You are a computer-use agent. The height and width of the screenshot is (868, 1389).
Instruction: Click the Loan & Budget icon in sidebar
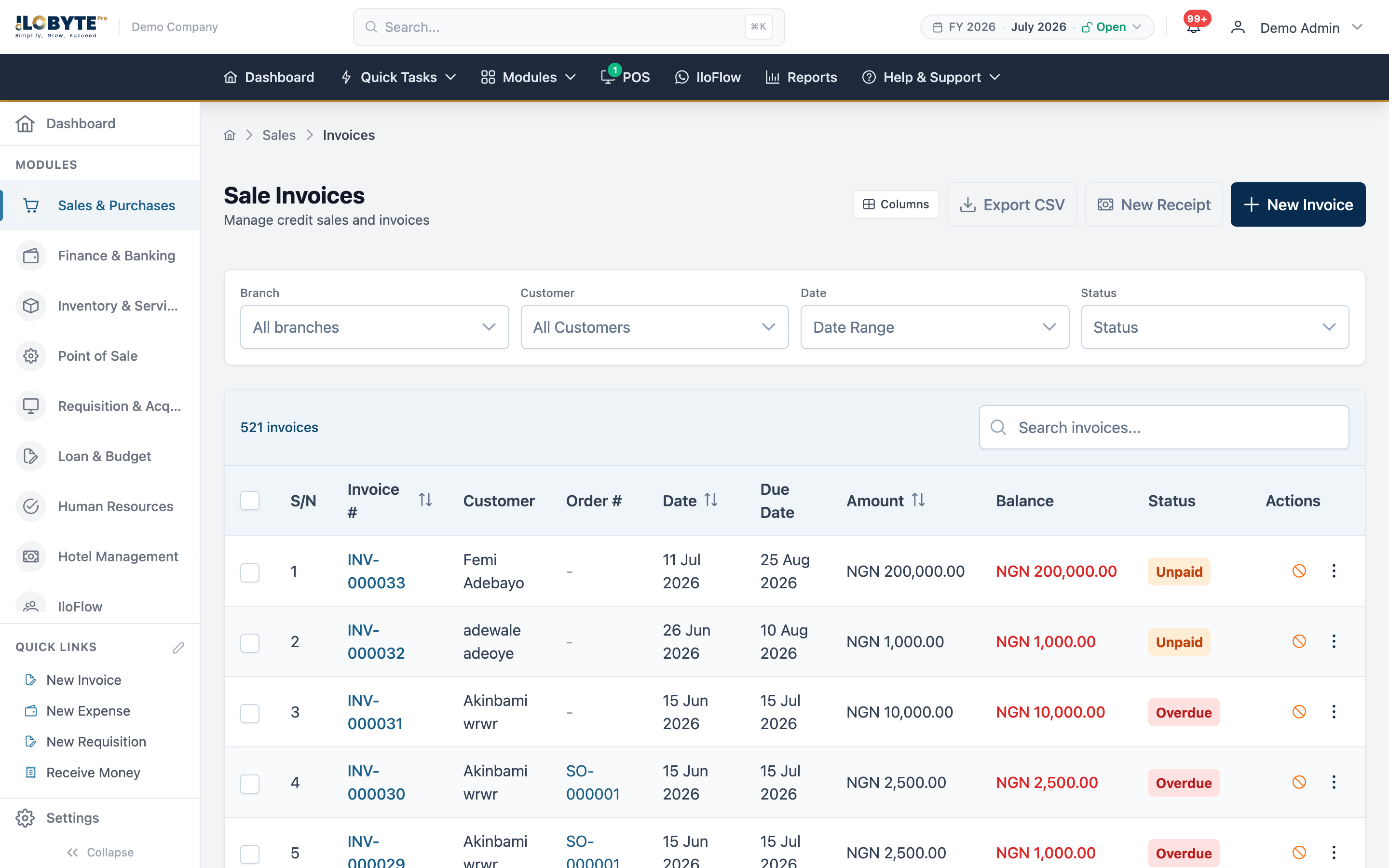(31, 456)
